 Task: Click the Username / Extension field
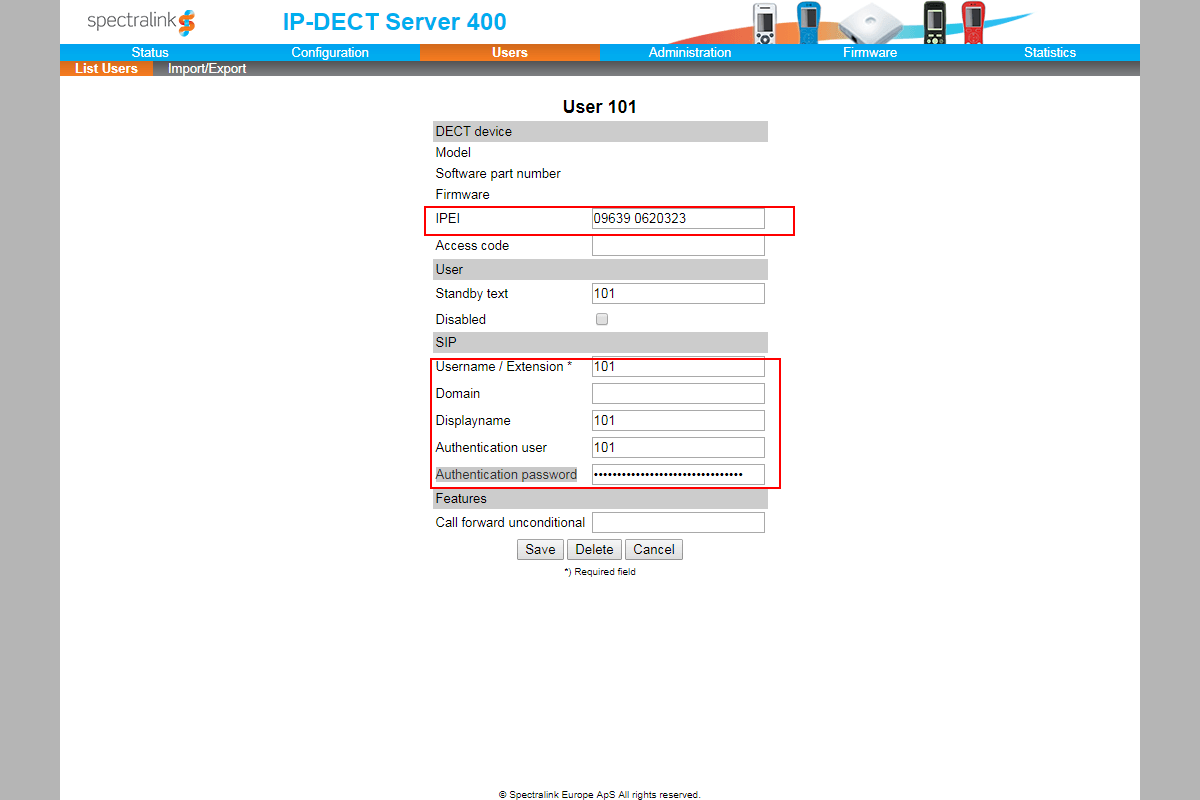pyautogui.click(x=678, y=366)
